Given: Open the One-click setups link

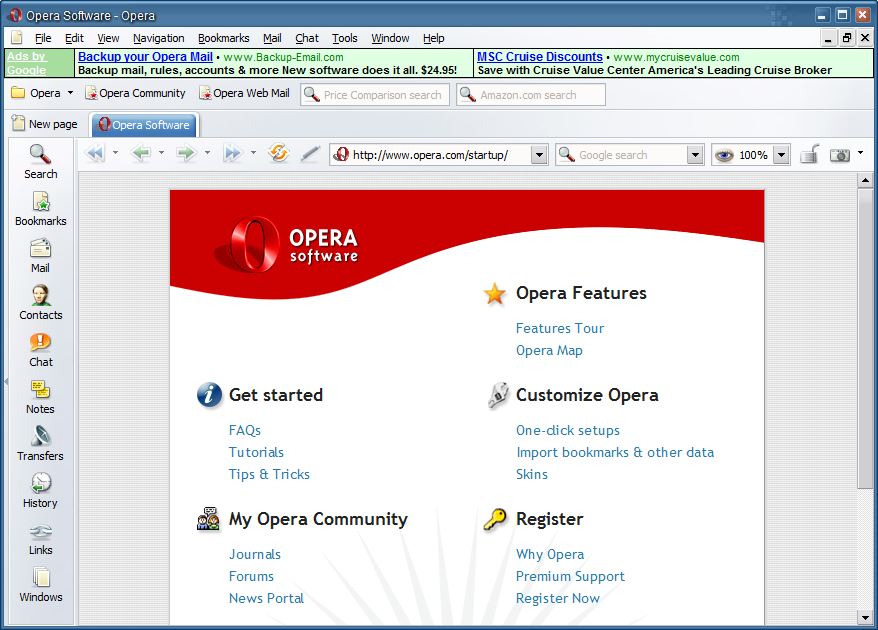Looking at the screenshot, I should pos(568,430).
